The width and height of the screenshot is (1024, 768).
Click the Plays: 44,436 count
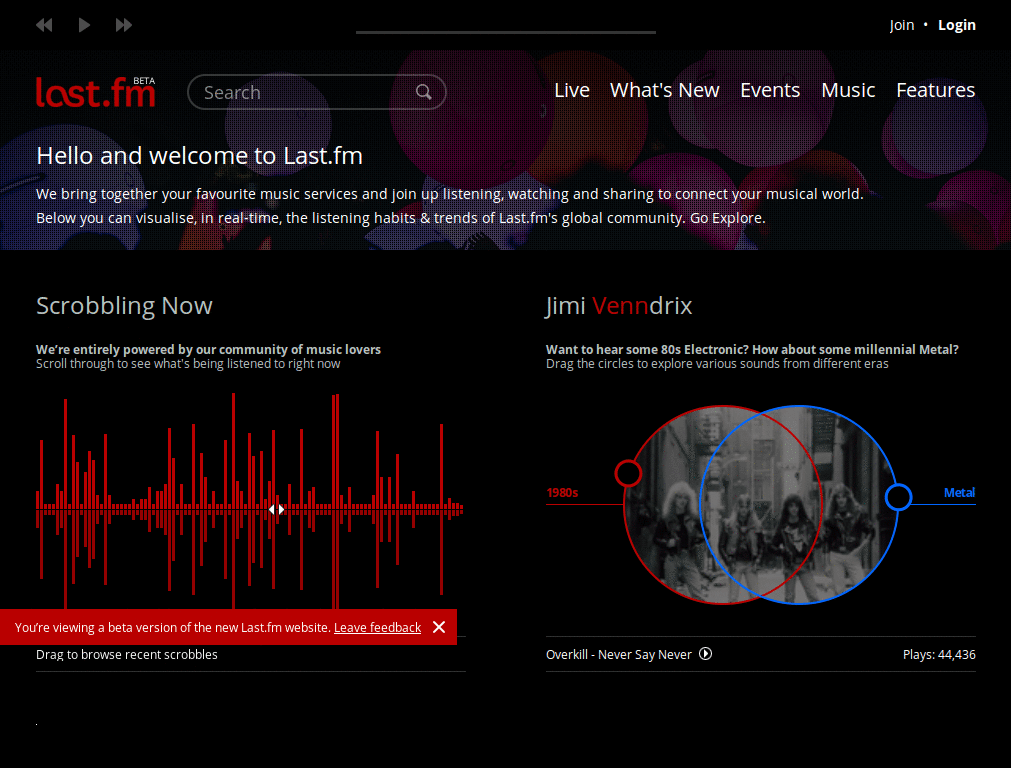tap(939, 654)
